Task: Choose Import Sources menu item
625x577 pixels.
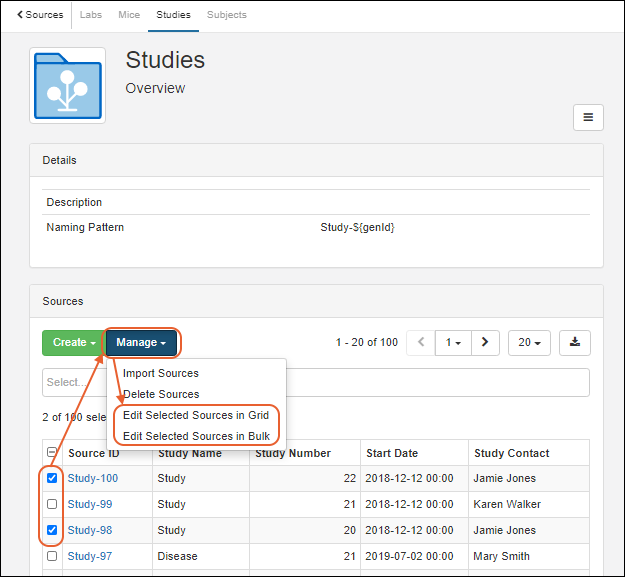Action: tap(160, 373)
